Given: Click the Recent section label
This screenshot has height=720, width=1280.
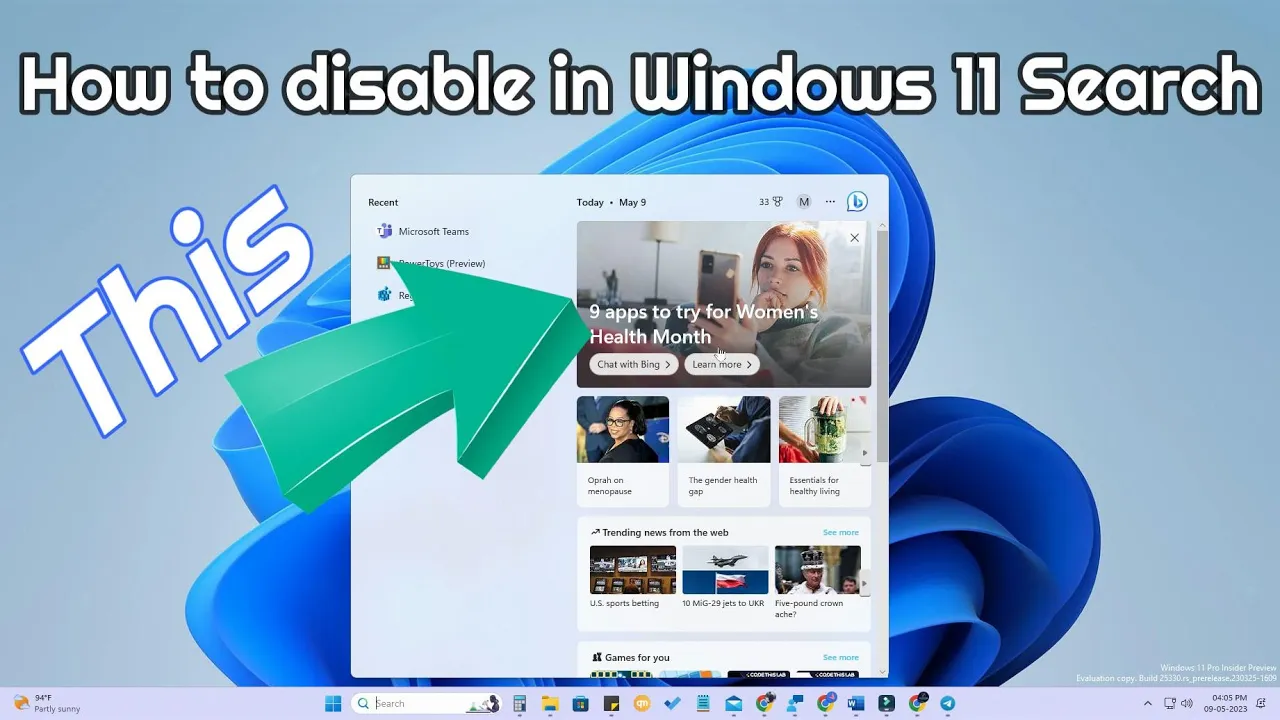Looking at the screenshot, I should [x=383, y=202].
